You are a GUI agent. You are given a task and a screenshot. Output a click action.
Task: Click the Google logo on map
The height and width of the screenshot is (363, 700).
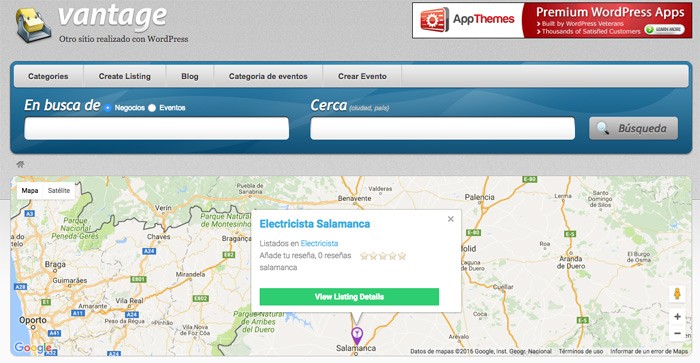point(32,347)
